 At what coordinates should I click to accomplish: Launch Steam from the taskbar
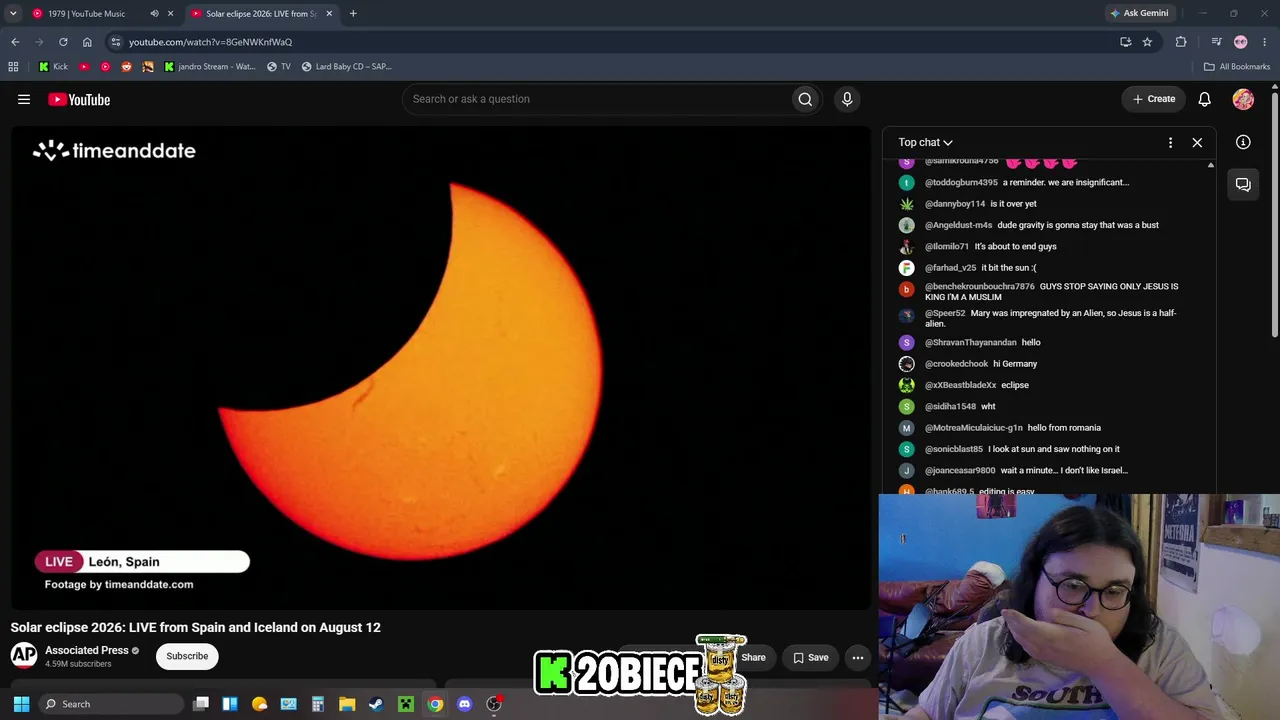point(376,704)
